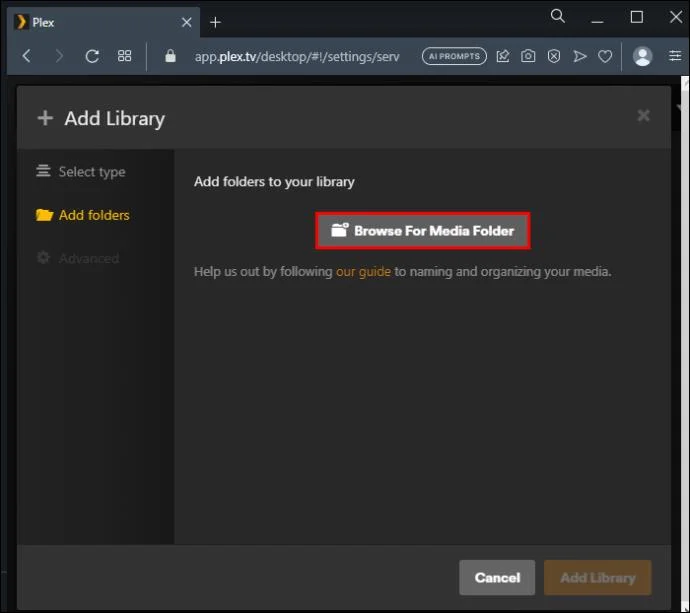
Task: Open the speed dial grid icon
Action: click(x=125, y=56)
